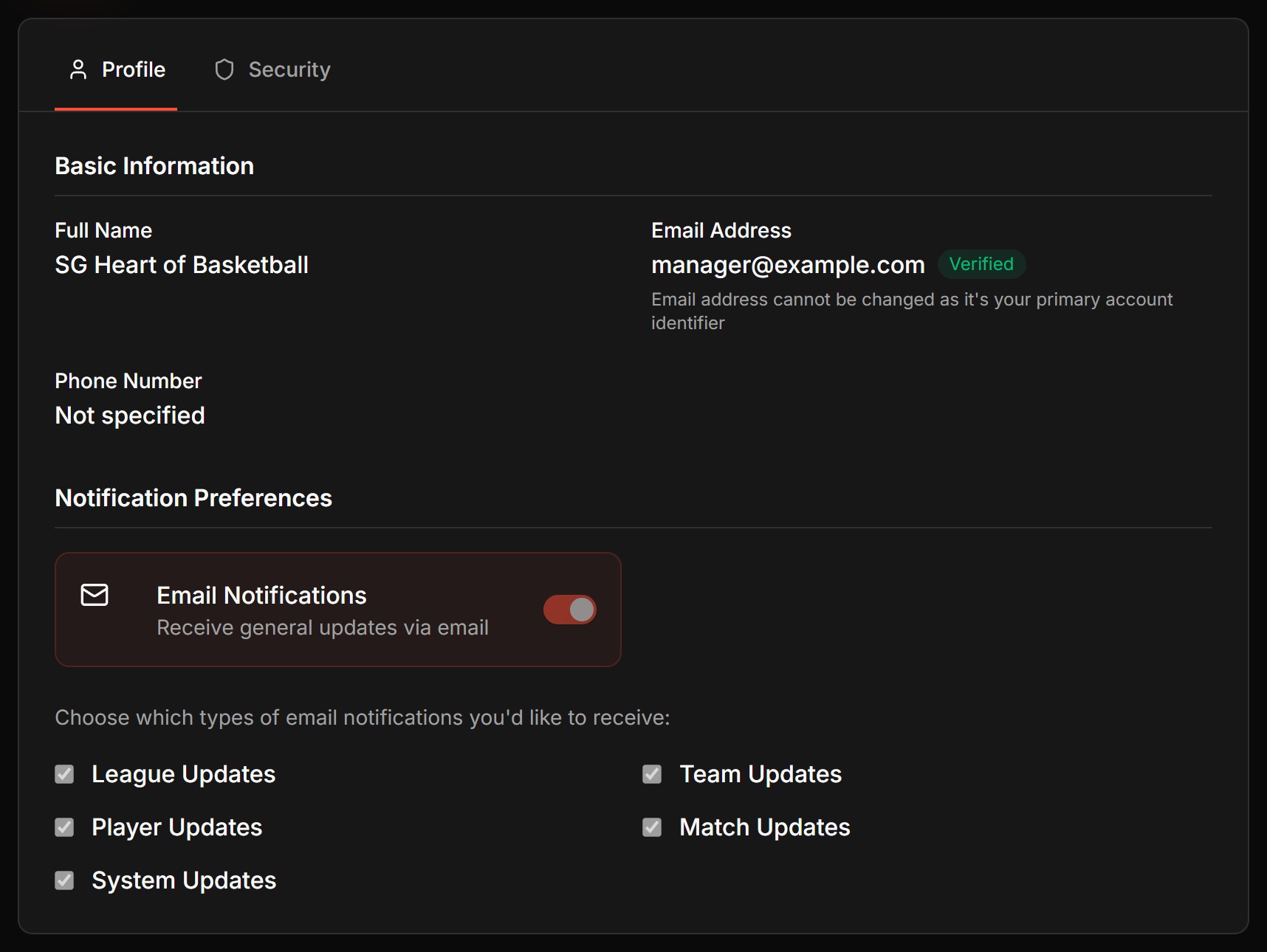This screenshot has width=1267, height=952.
Task: Click the 'Basic Information' heading
Action: (x=154, y=166)
